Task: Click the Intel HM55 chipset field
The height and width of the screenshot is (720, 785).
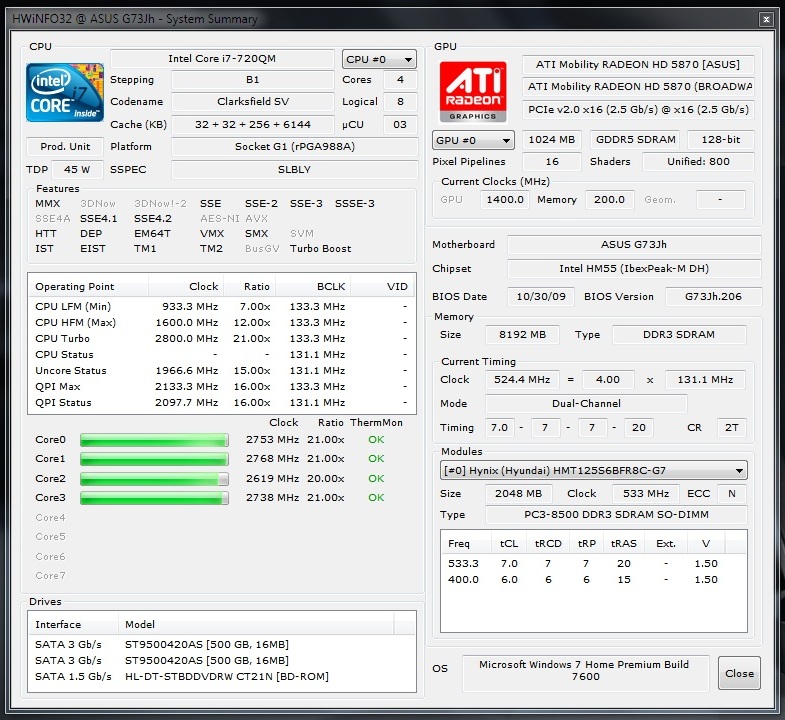Action: 634,269
